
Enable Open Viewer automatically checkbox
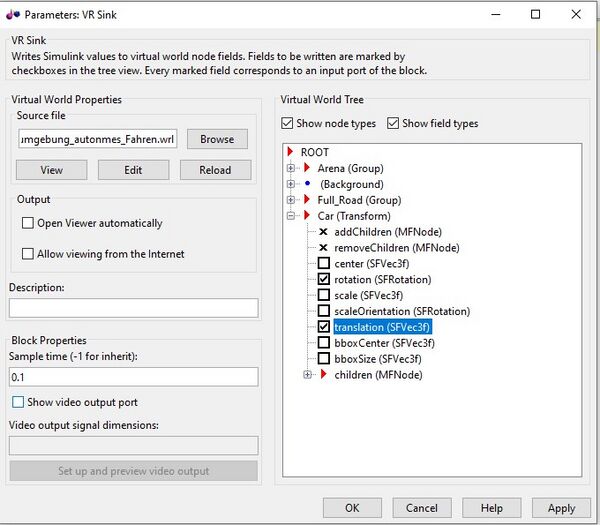coord(28,223)
